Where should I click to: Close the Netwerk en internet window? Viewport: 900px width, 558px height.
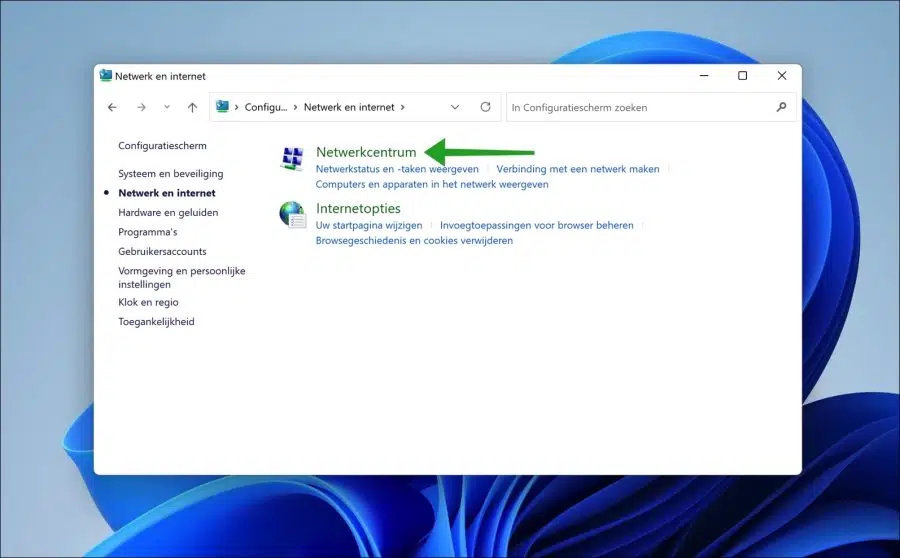pyautogui.click(x=782, y=76)
